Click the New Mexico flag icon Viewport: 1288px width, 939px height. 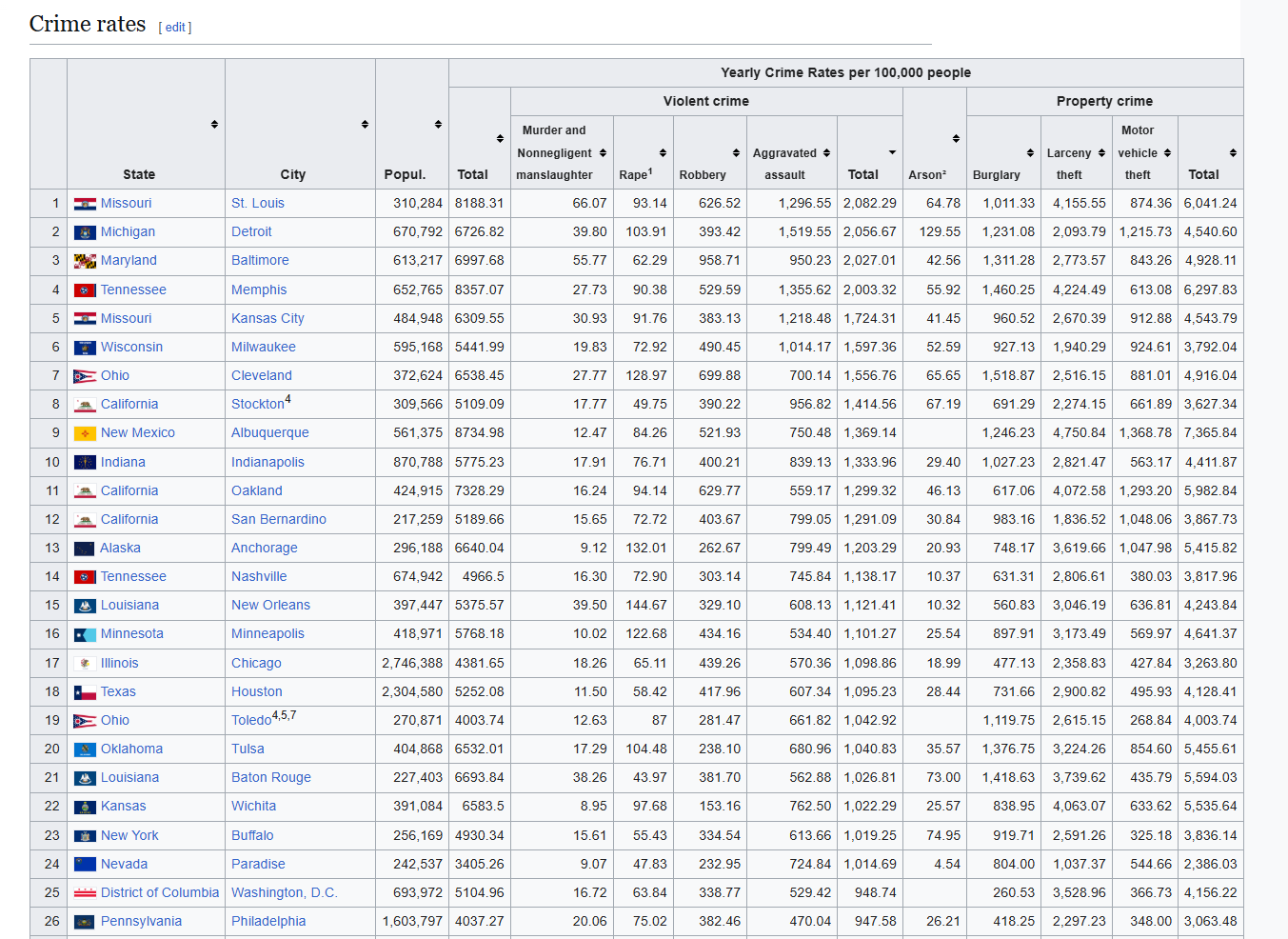(85, 433)
